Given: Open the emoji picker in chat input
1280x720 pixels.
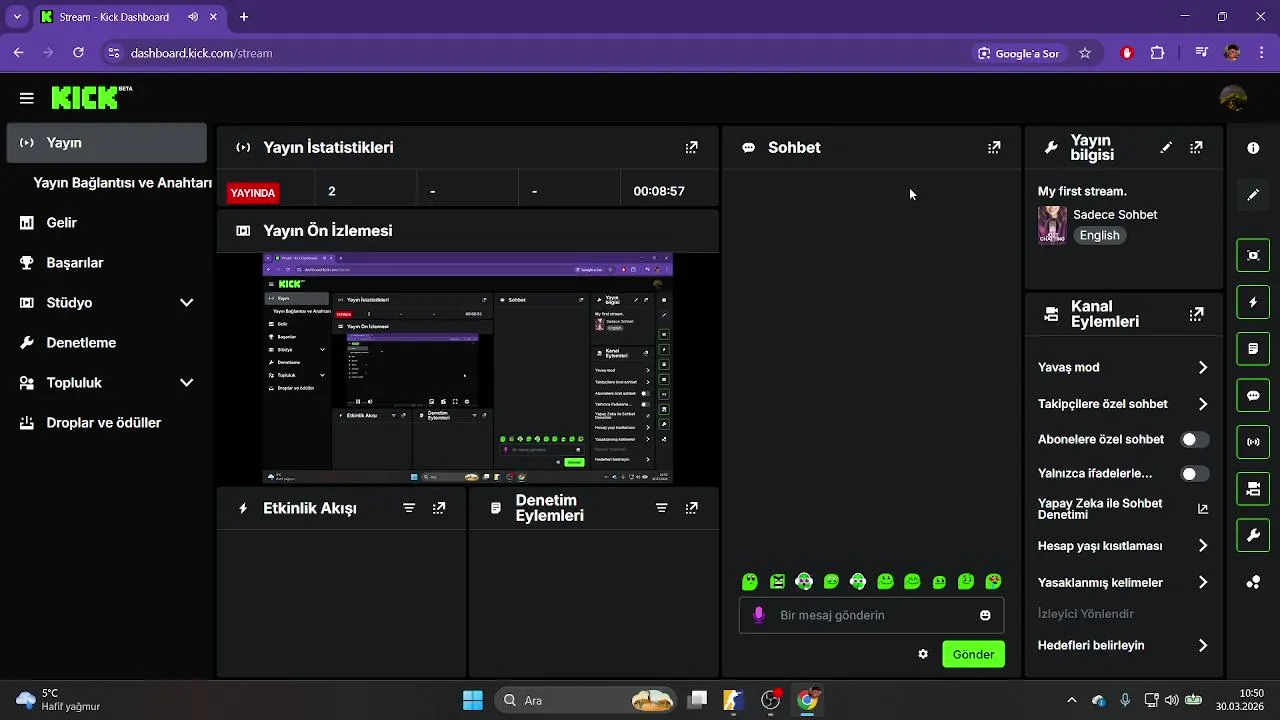Looking at the screenshot, I should 985,615.
